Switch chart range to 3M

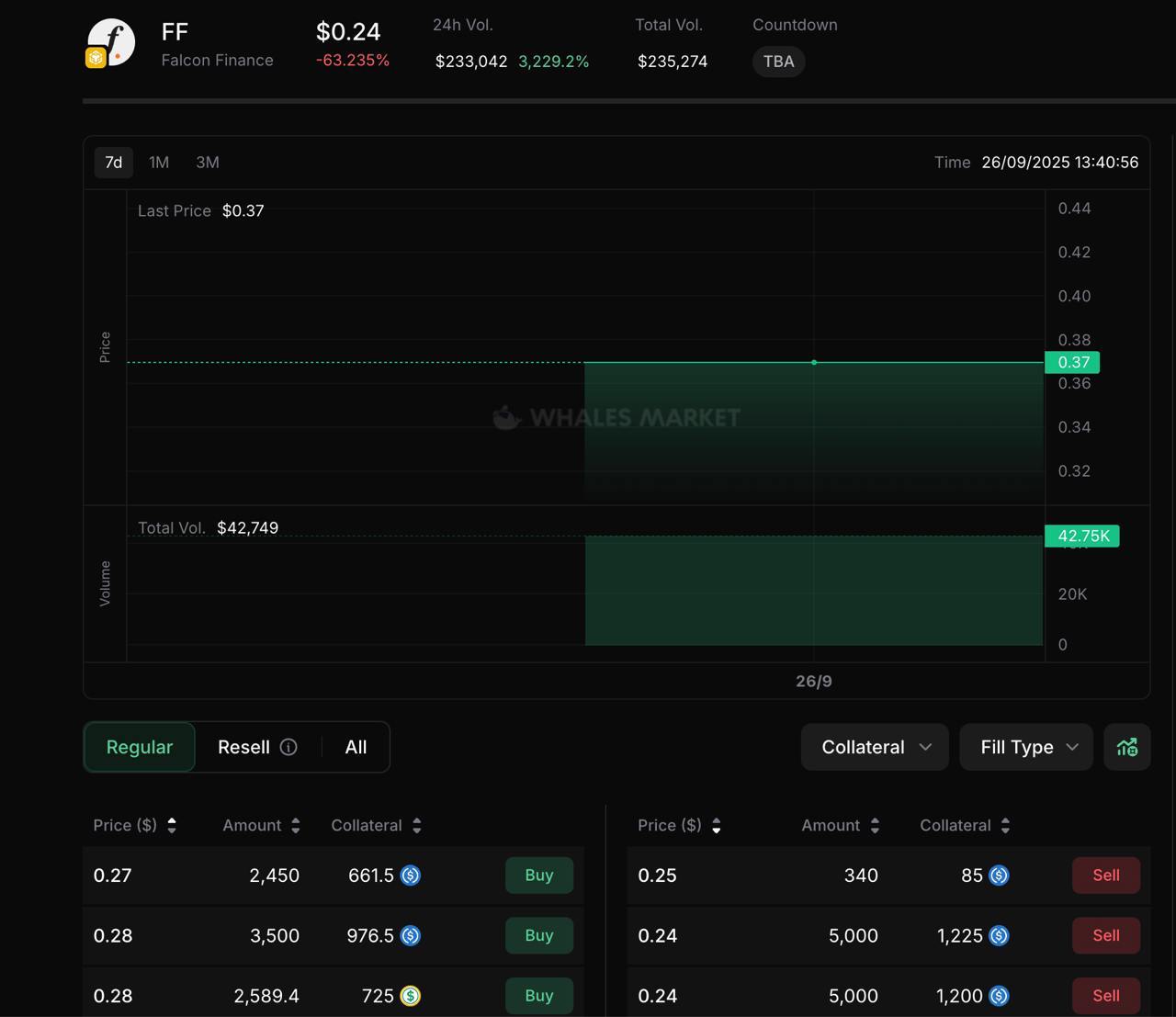pos(208,162)
